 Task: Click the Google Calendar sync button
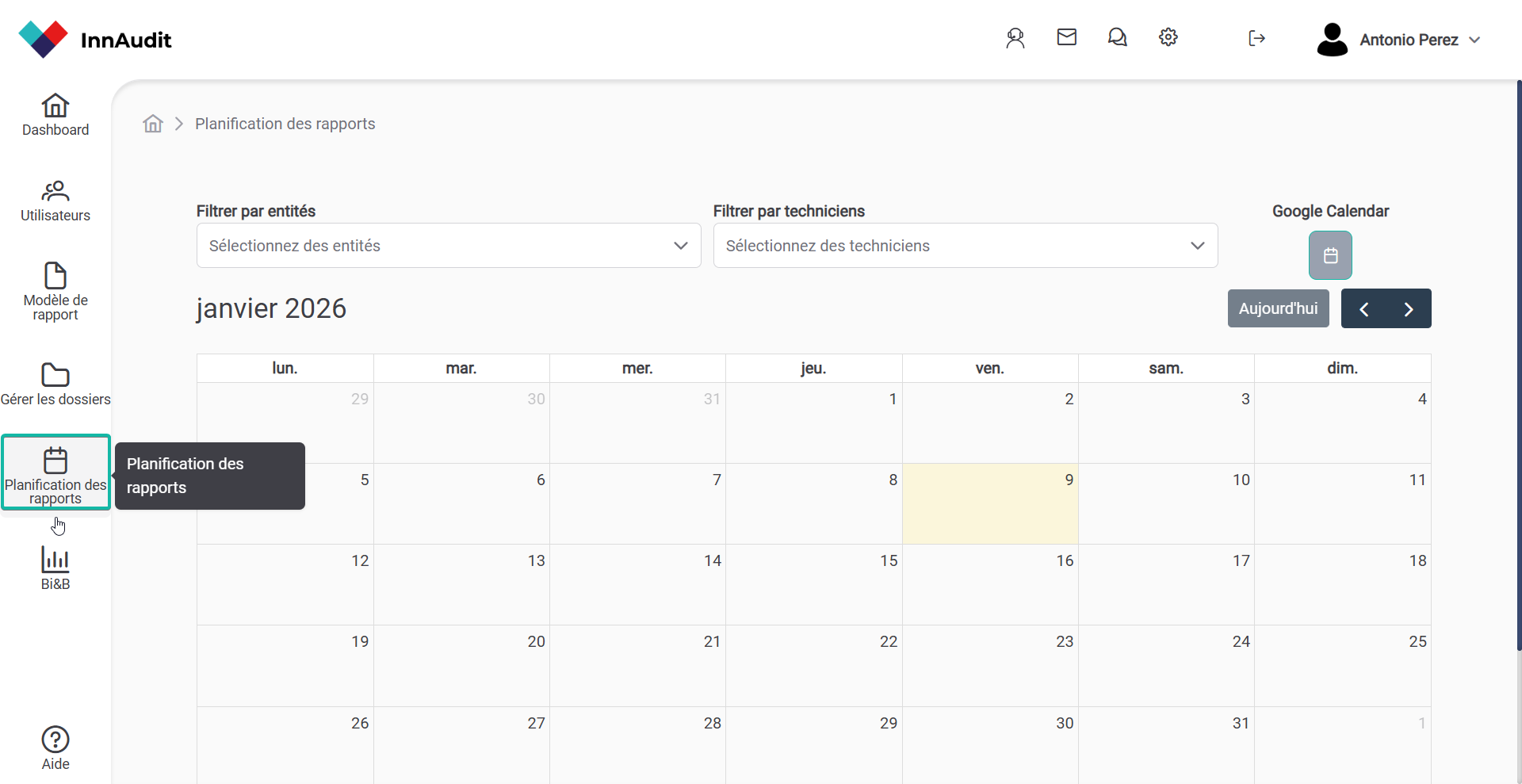1330,255
